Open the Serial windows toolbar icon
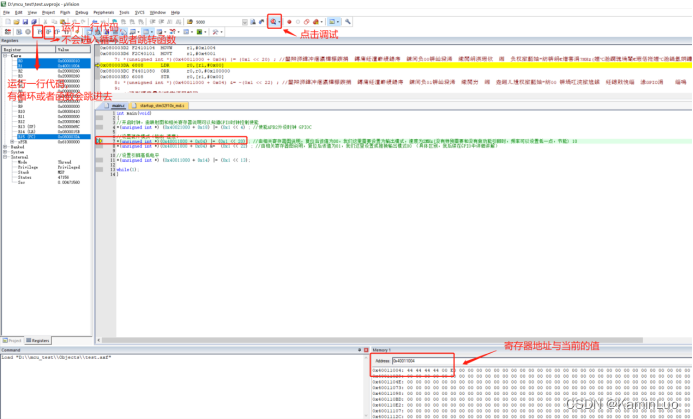 pyautogui.click(x=159, y=32)
